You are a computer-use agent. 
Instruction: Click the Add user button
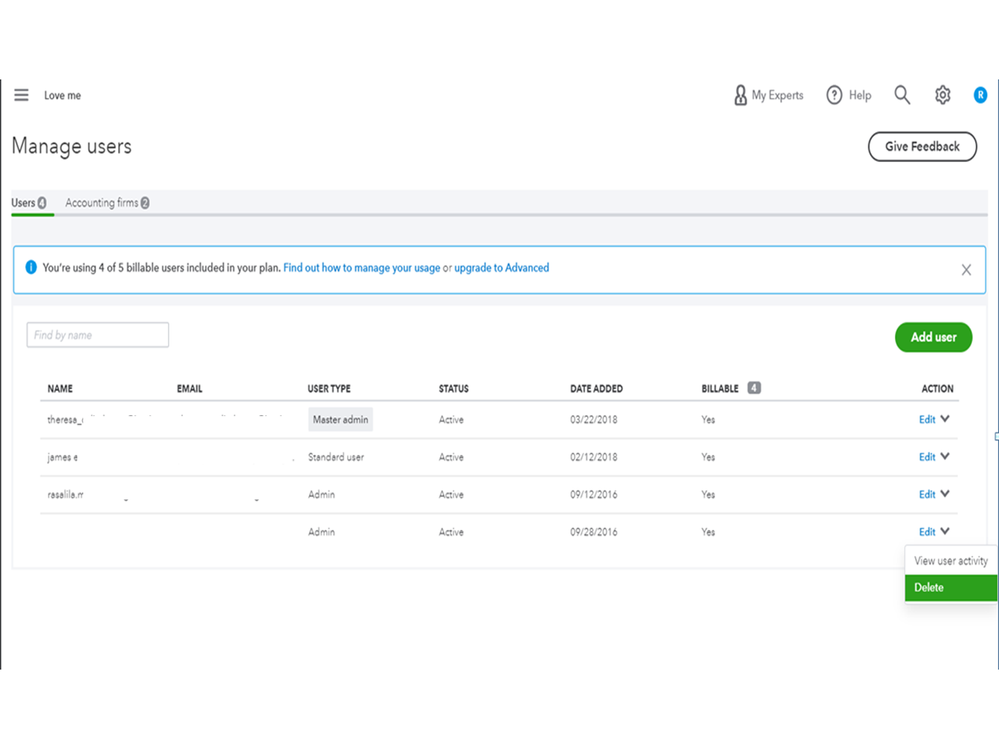click(933, 337)
